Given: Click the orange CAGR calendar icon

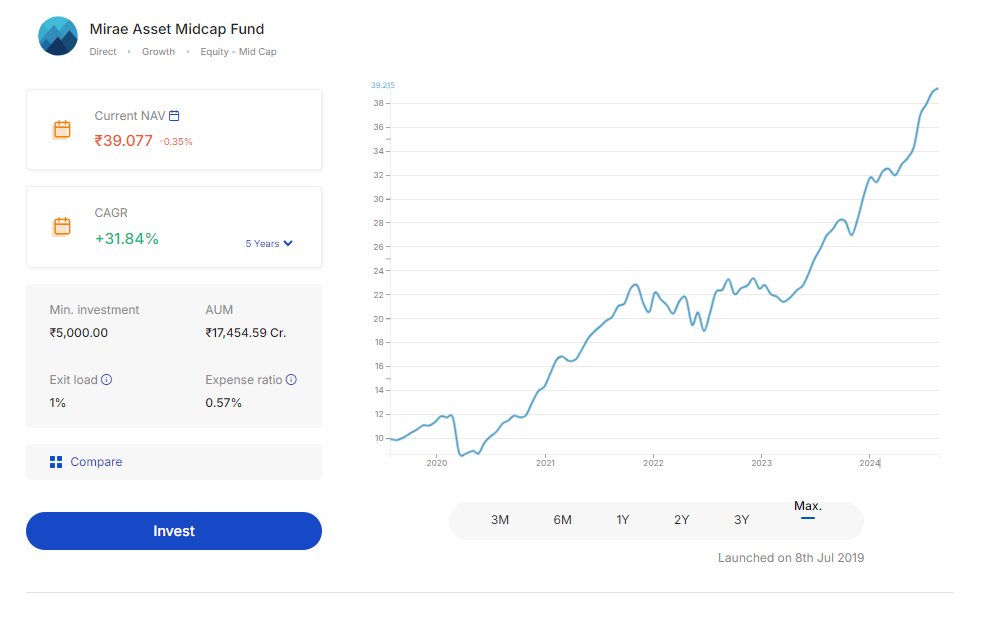Looking at the screenshot, I should pyautogui.click(x=62, y=226).
